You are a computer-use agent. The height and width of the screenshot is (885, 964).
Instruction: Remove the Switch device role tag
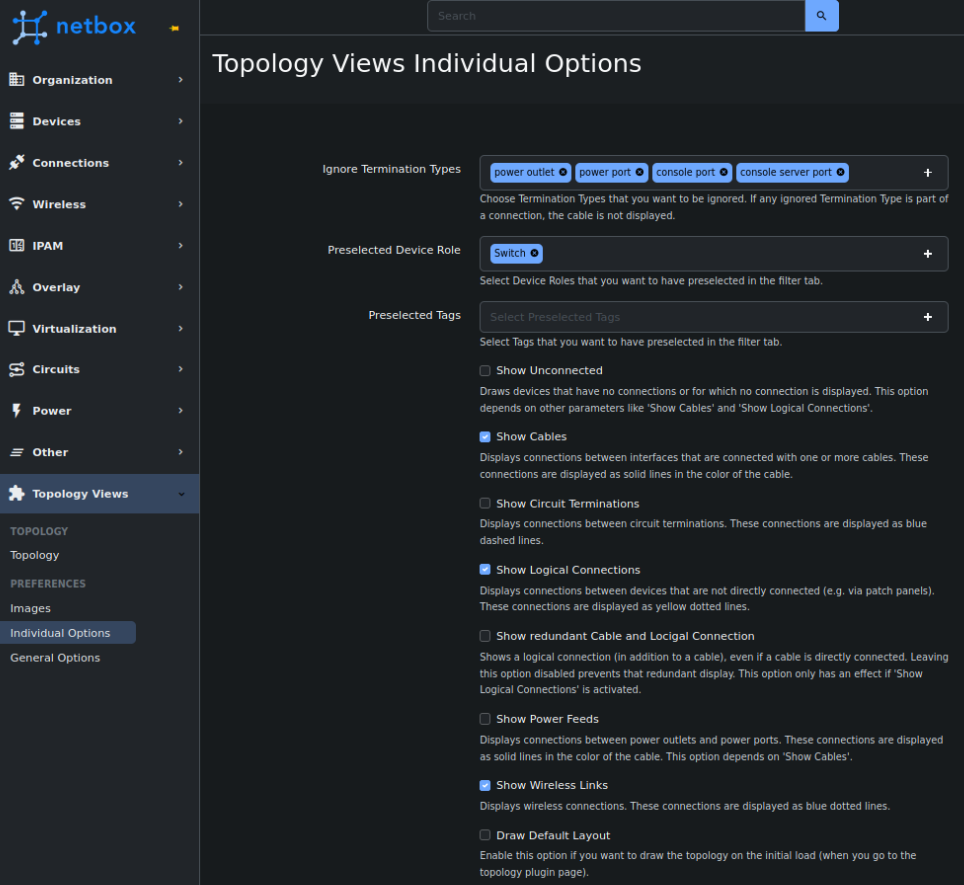[536, 253]
